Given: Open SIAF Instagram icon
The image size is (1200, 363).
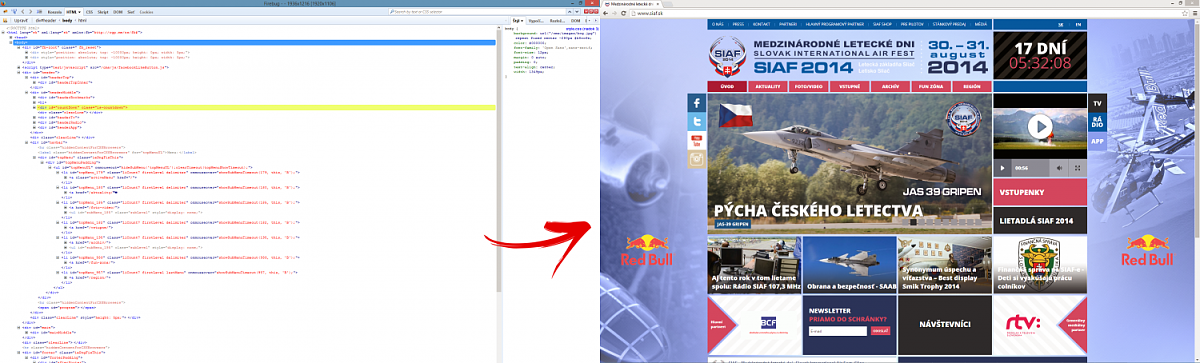Looking at the screenshot, I should click(x=696, y=160).
